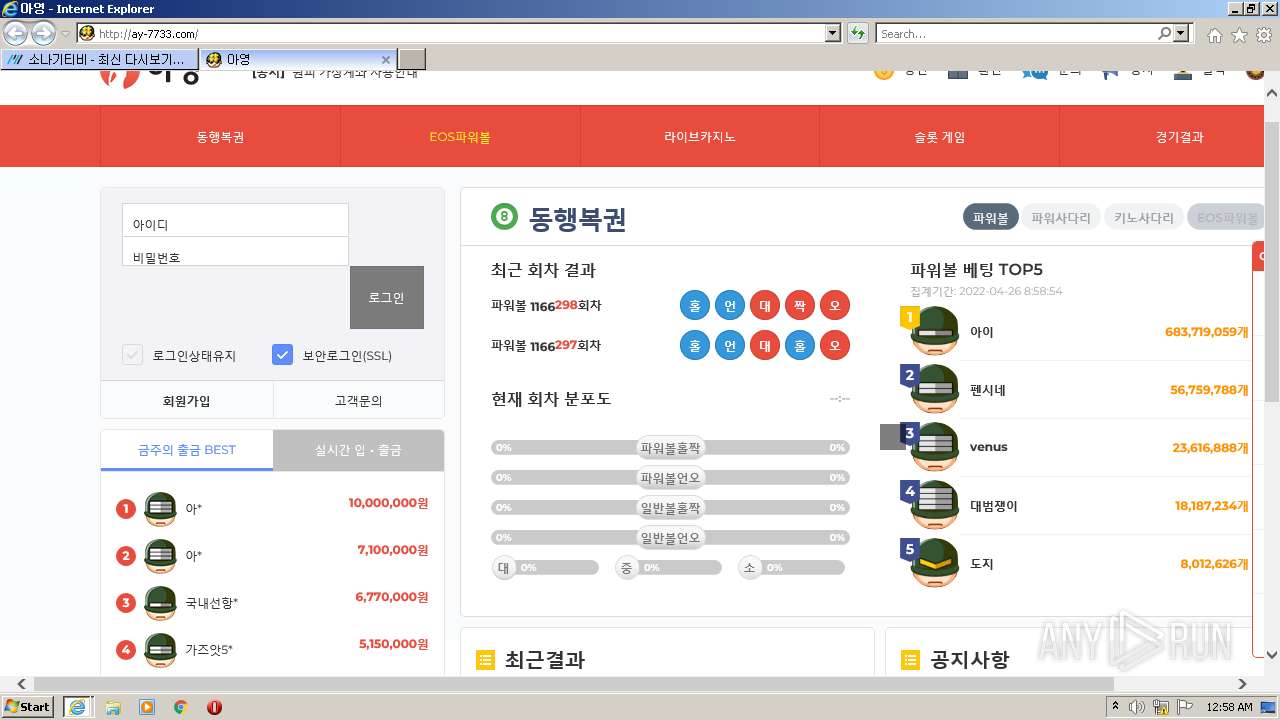This screenshot has height=720, width=1280.
Task: Click the red number 3 badge beside 국내선항*
Action: click(x=125, y=603)
